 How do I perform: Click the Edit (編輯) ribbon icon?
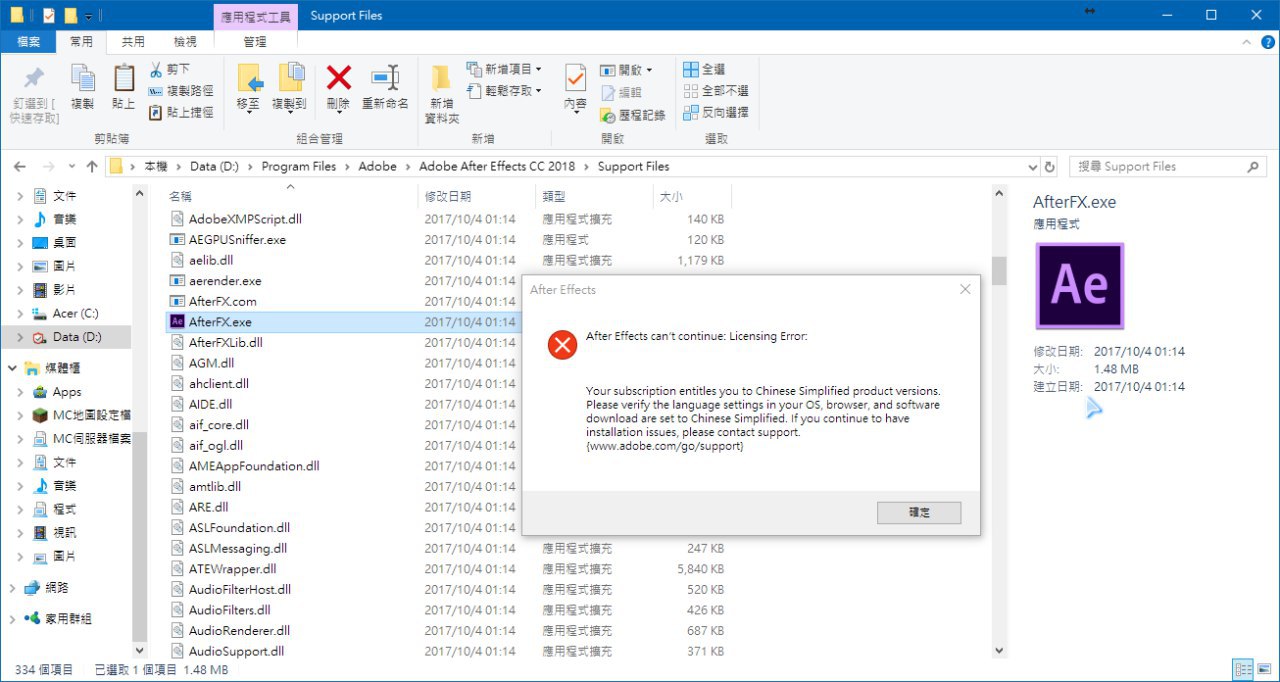[608, 92]
